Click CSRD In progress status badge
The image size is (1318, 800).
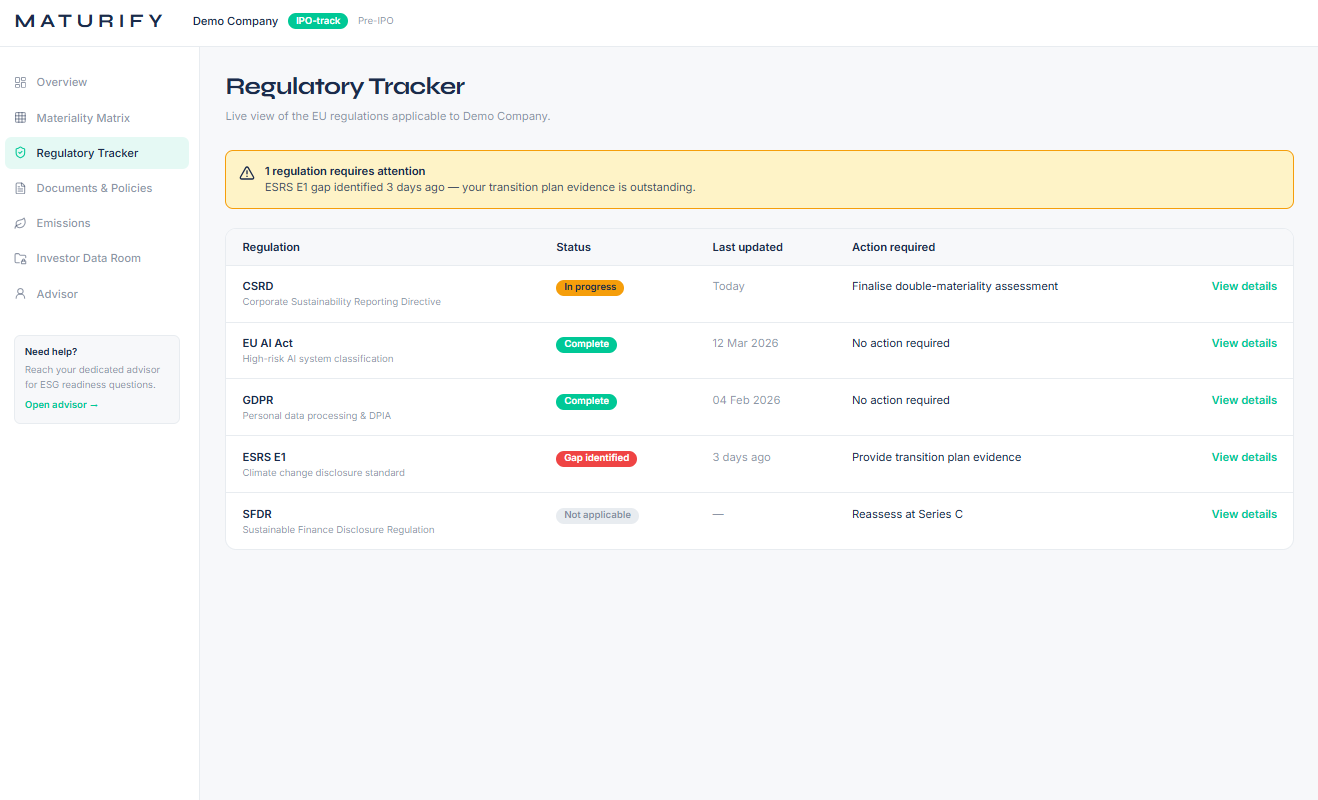(x=590, y=288)
